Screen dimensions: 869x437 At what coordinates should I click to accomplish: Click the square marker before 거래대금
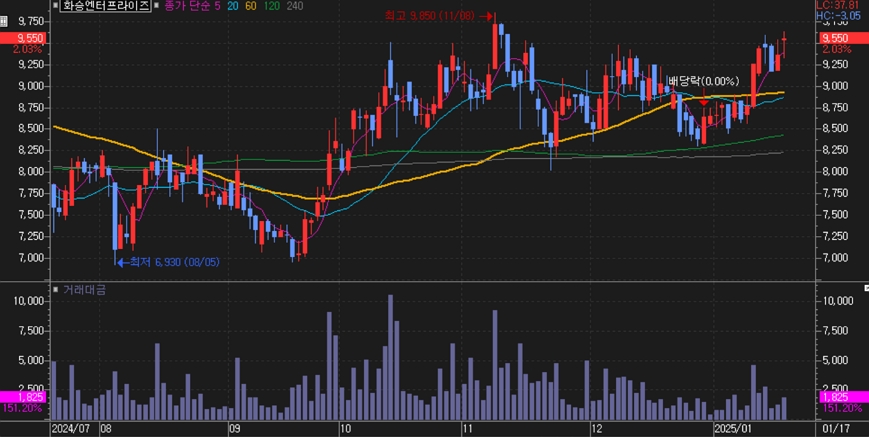pyautogui.click(x=55, y=289)
